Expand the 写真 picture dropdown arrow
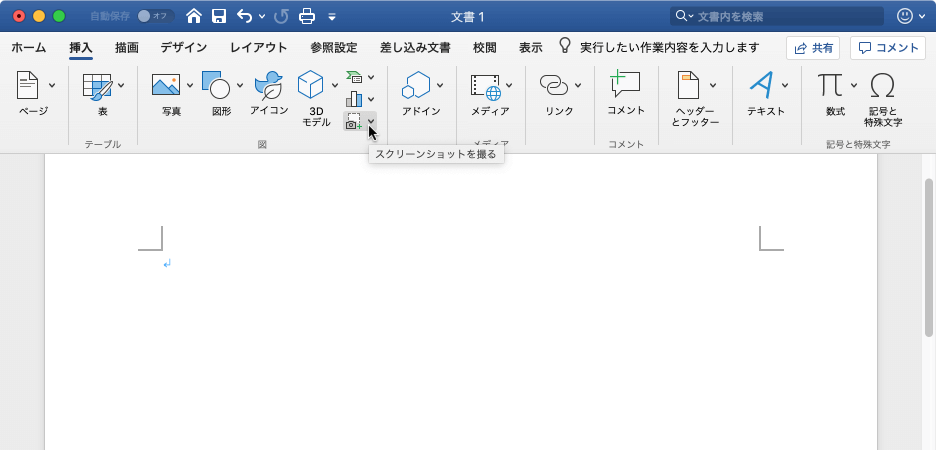 190,85
